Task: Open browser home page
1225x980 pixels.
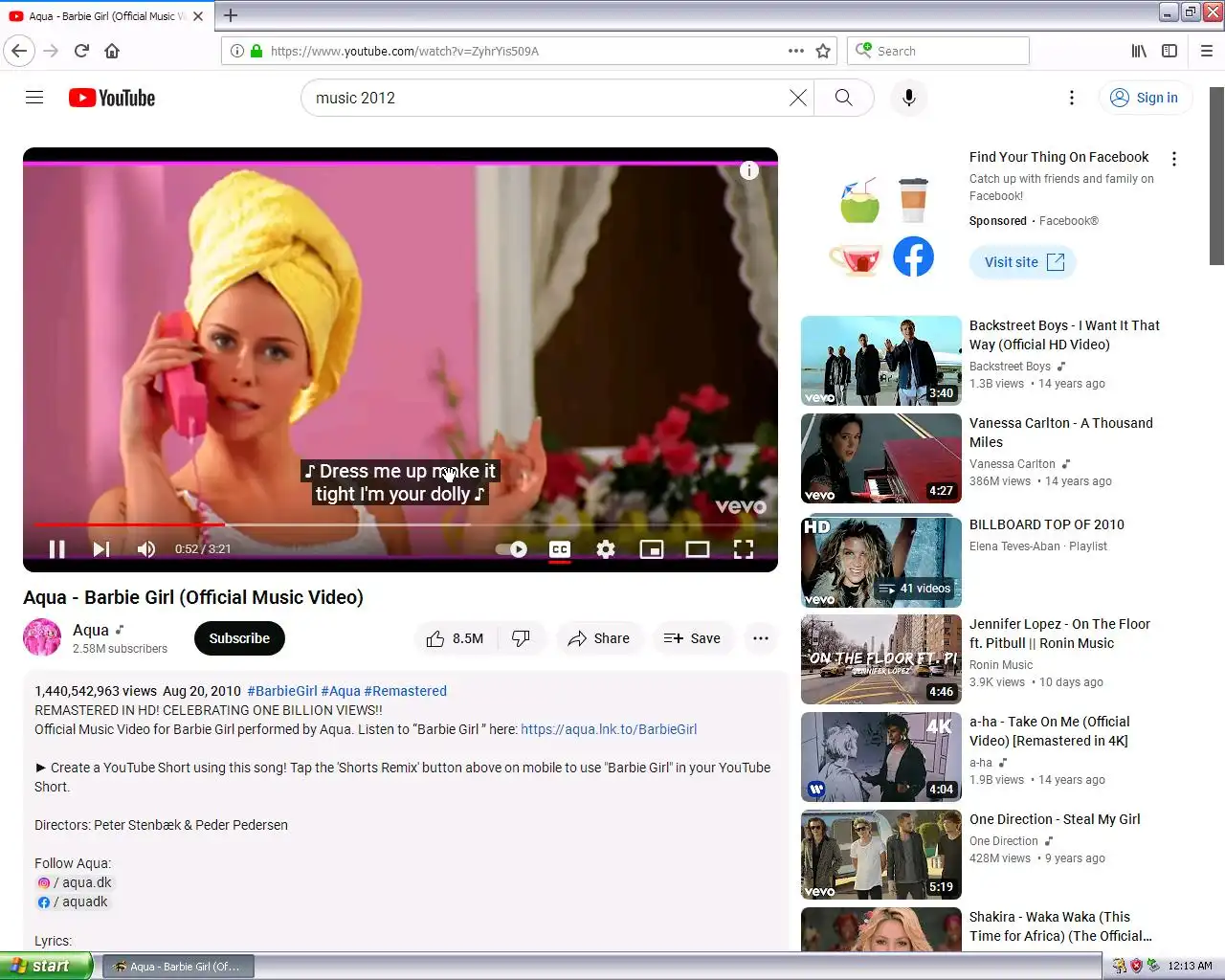Action: coord(112,51)
